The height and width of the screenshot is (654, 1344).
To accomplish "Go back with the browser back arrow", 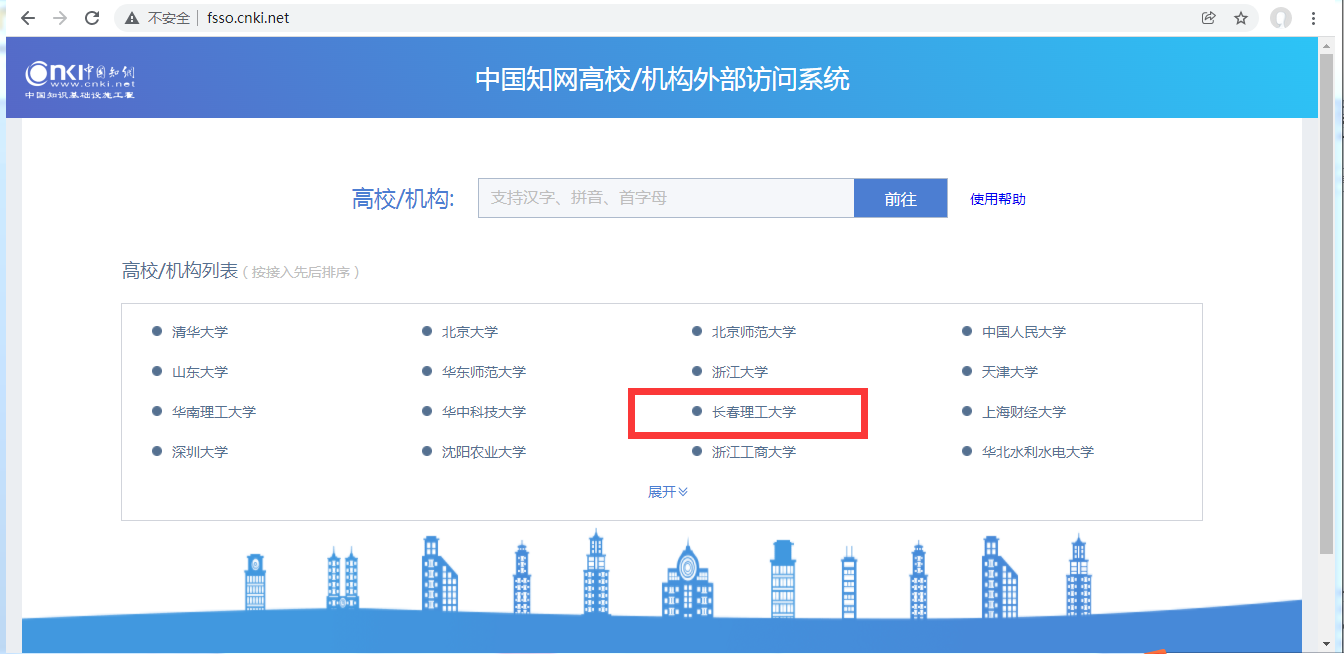I will coord(28,18).
